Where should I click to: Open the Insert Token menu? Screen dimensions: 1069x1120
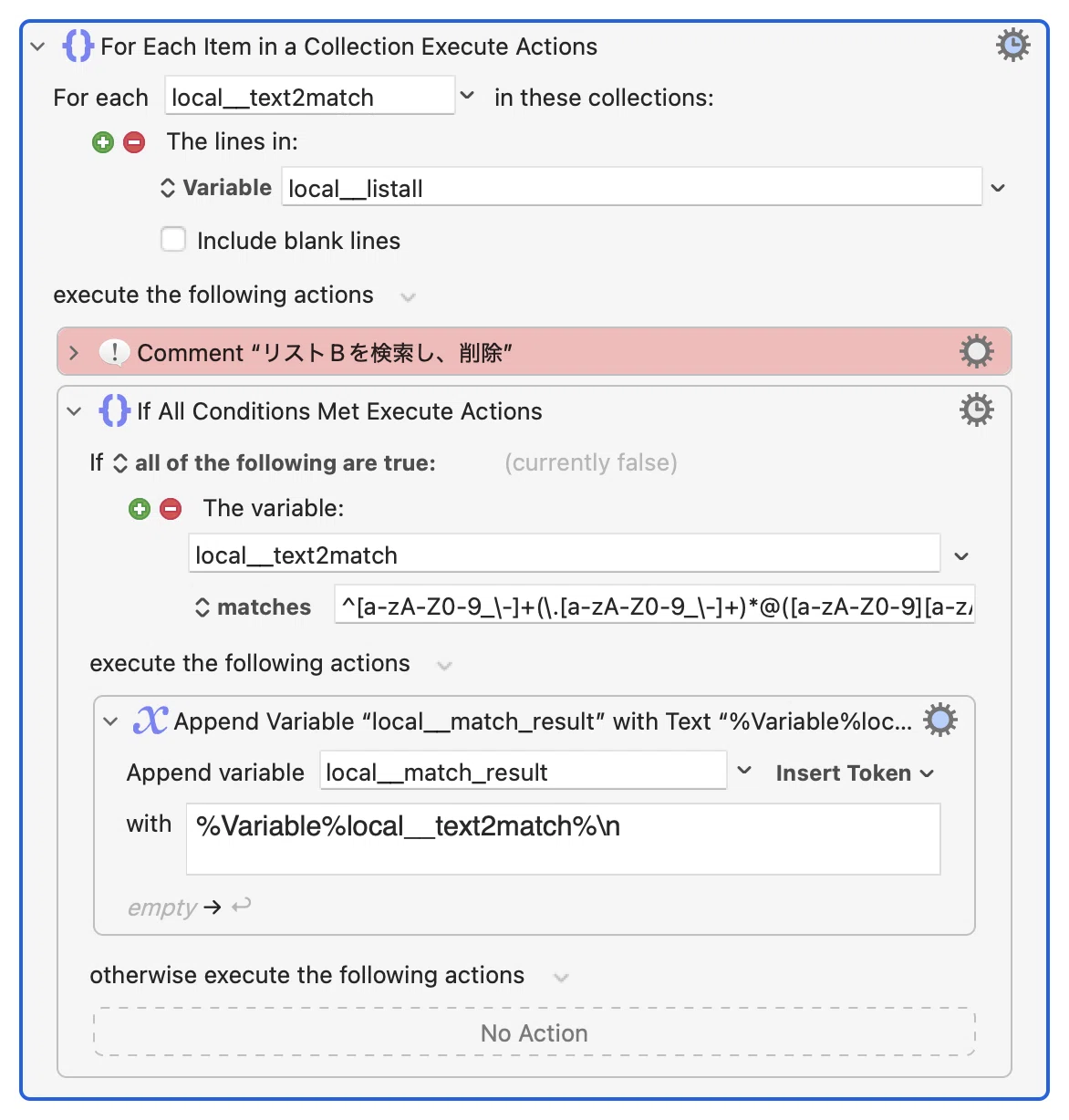click(x=855, y=773)
